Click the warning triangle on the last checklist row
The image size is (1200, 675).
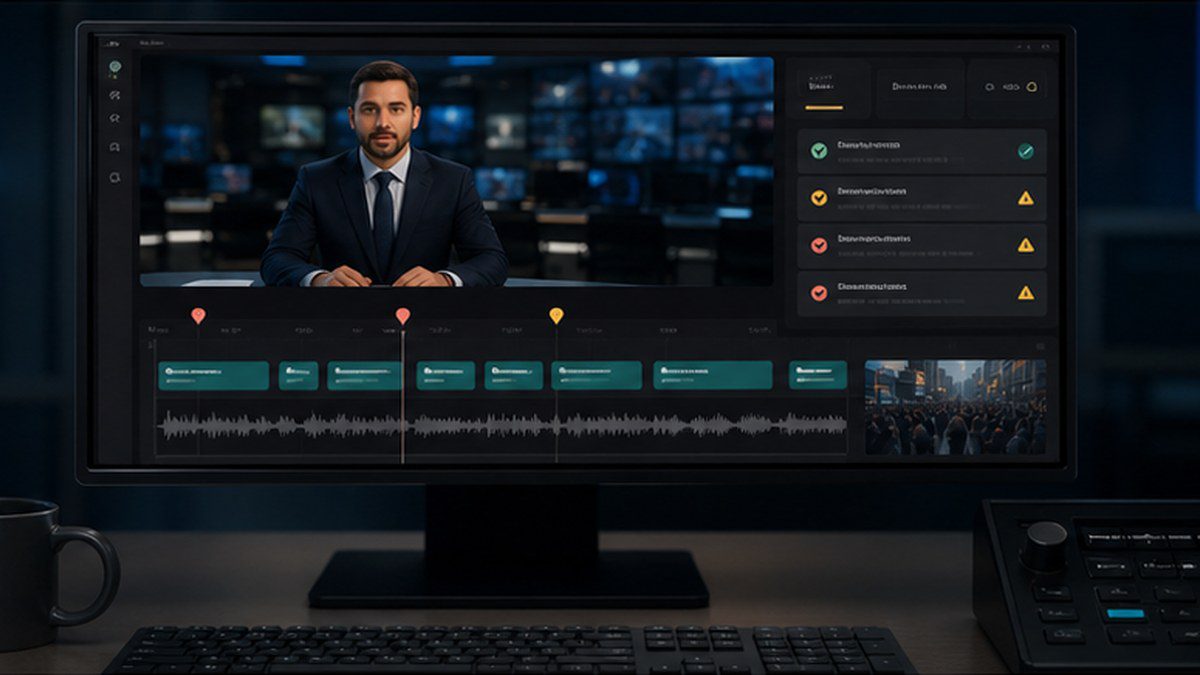(x=1025, y=293)
